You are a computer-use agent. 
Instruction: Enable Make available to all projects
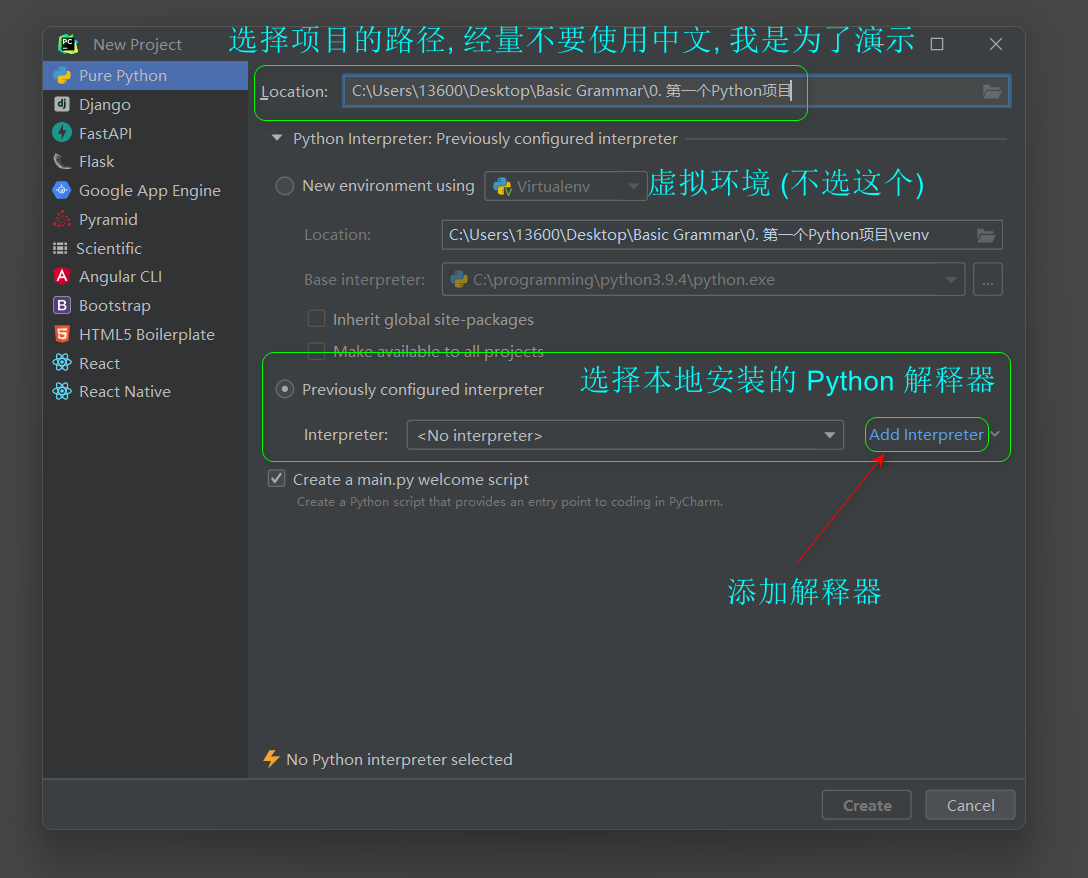pos(316,351)
